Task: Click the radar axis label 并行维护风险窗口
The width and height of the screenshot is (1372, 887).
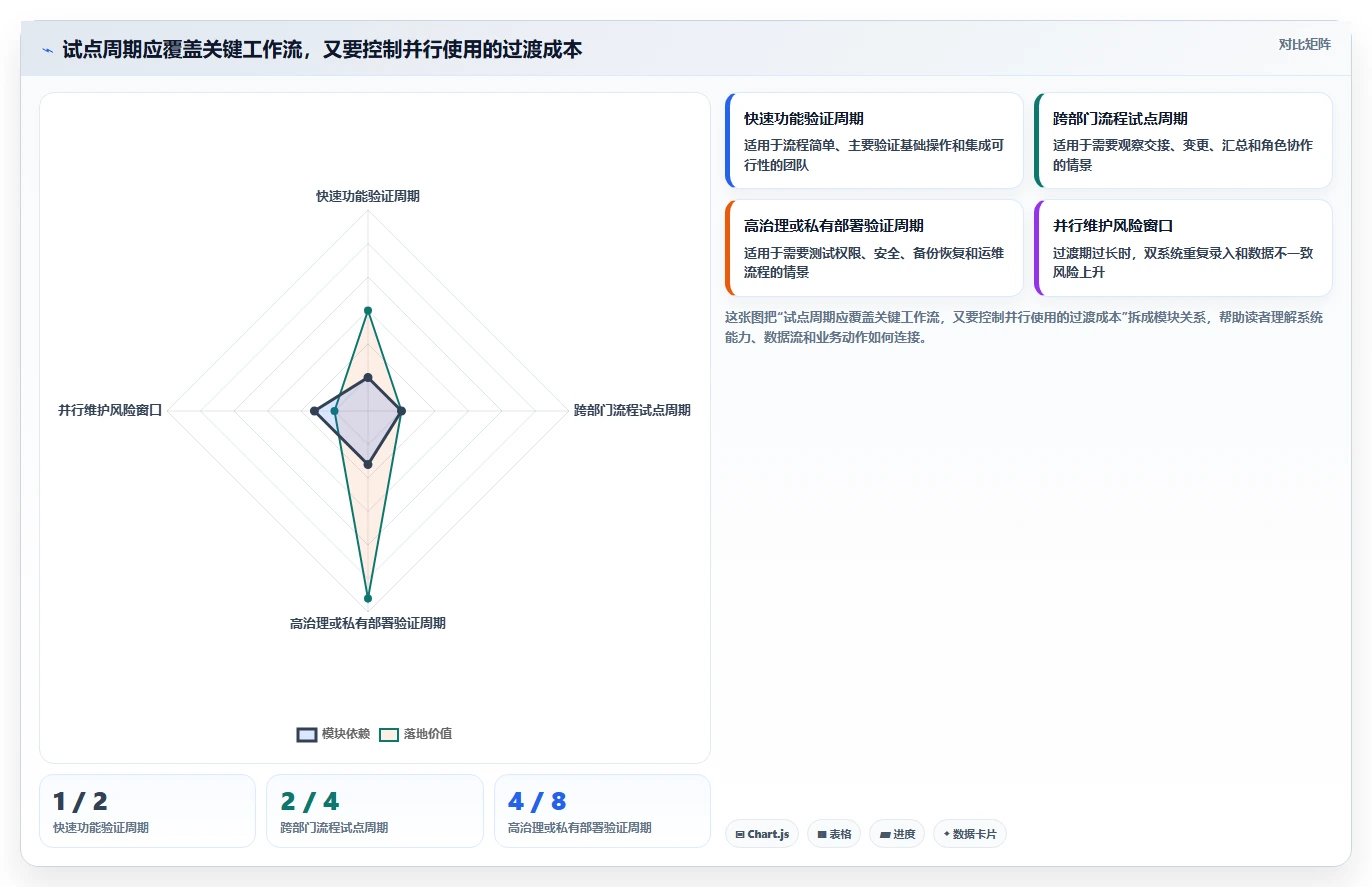Action: (110, 410)
